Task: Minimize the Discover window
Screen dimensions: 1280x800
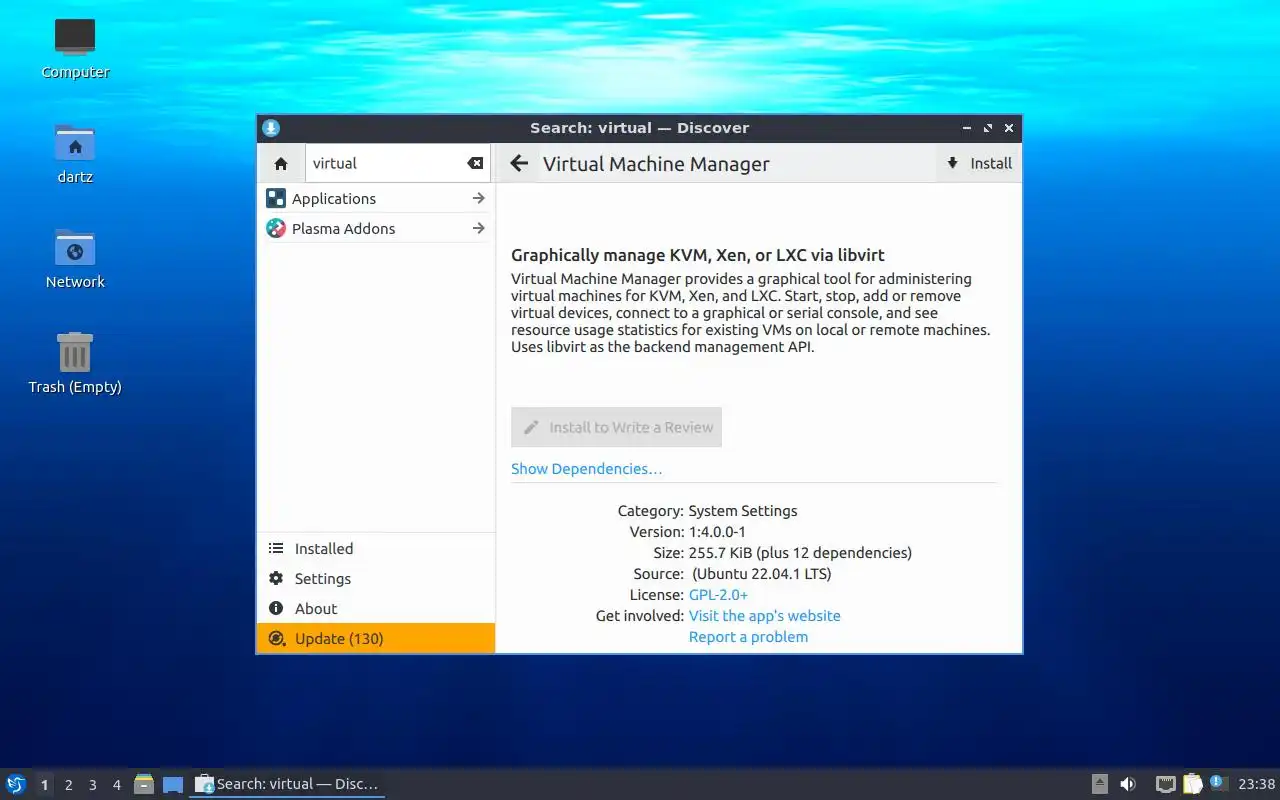Action: (967, 128)
